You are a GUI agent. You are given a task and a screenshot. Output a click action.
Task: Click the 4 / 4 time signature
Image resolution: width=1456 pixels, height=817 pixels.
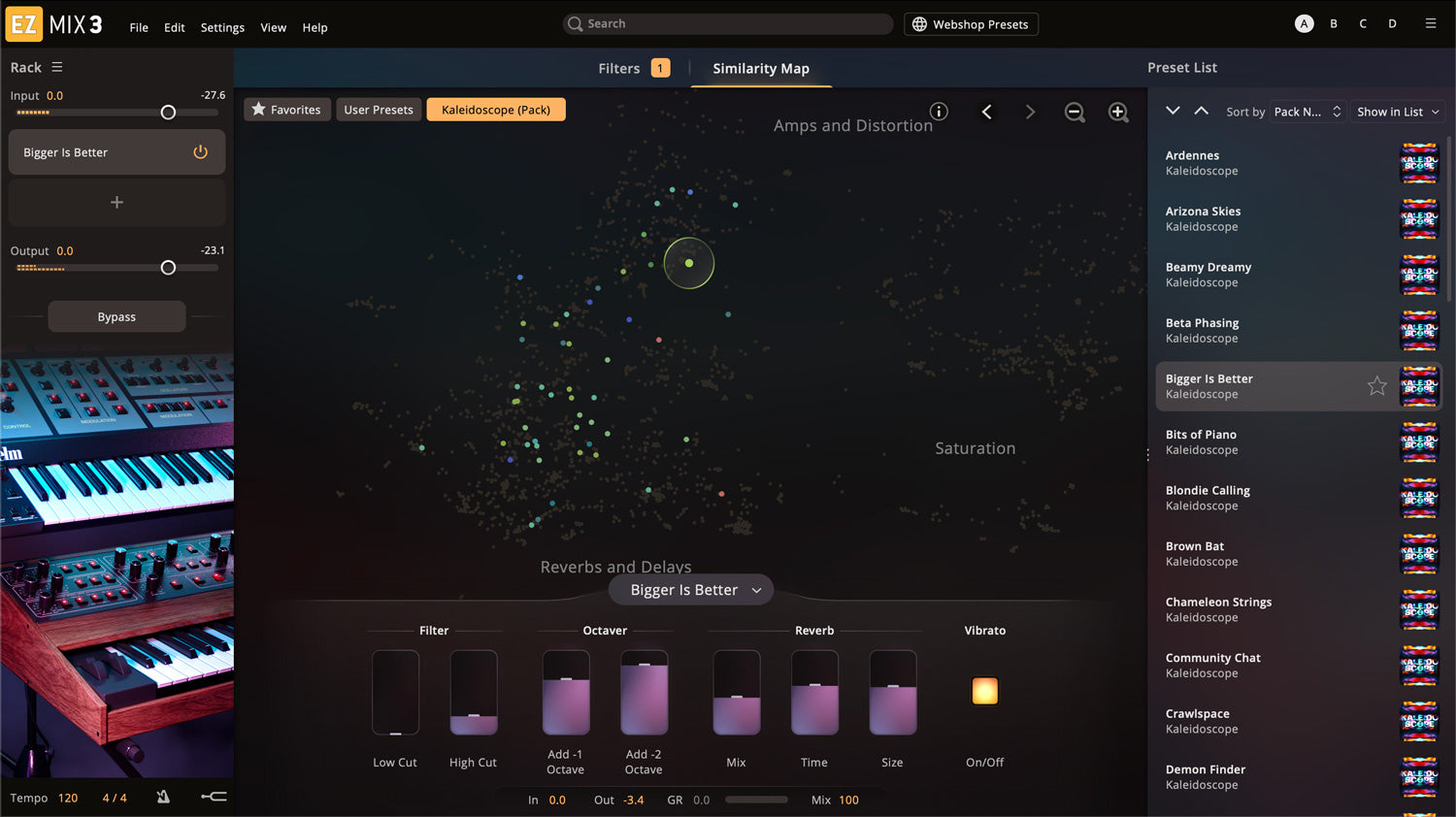point(115,799)
